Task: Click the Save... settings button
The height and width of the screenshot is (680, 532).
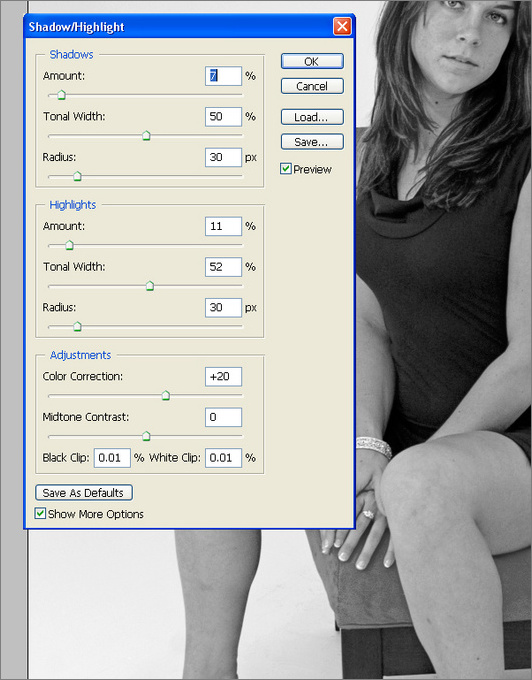Action: coord(312,142)
